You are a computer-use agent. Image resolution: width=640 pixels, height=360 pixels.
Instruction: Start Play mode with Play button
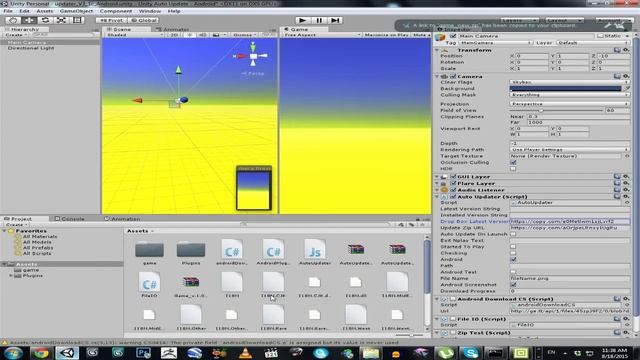click(302, 20)
